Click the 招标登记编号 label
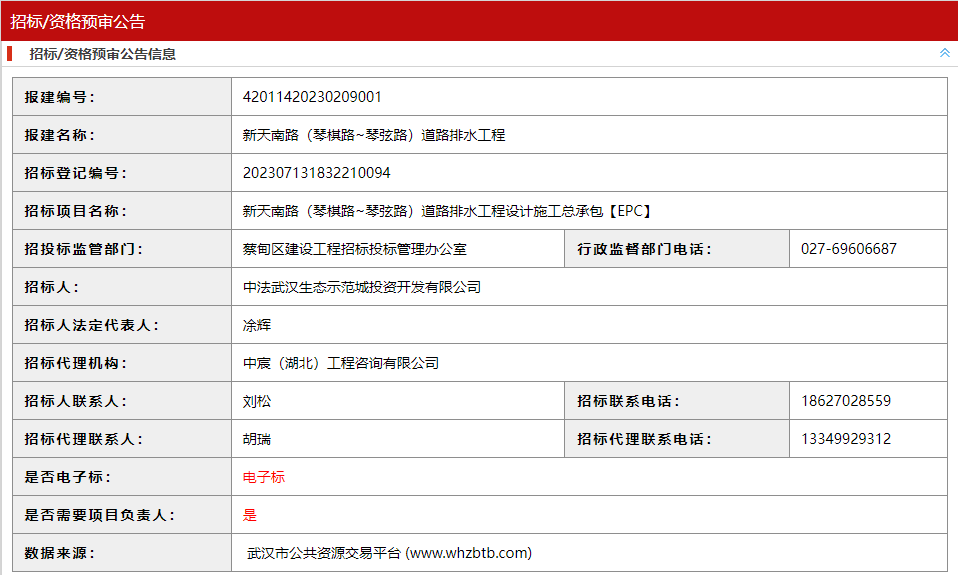Screen dimensions: 958x575 [75, 174]
